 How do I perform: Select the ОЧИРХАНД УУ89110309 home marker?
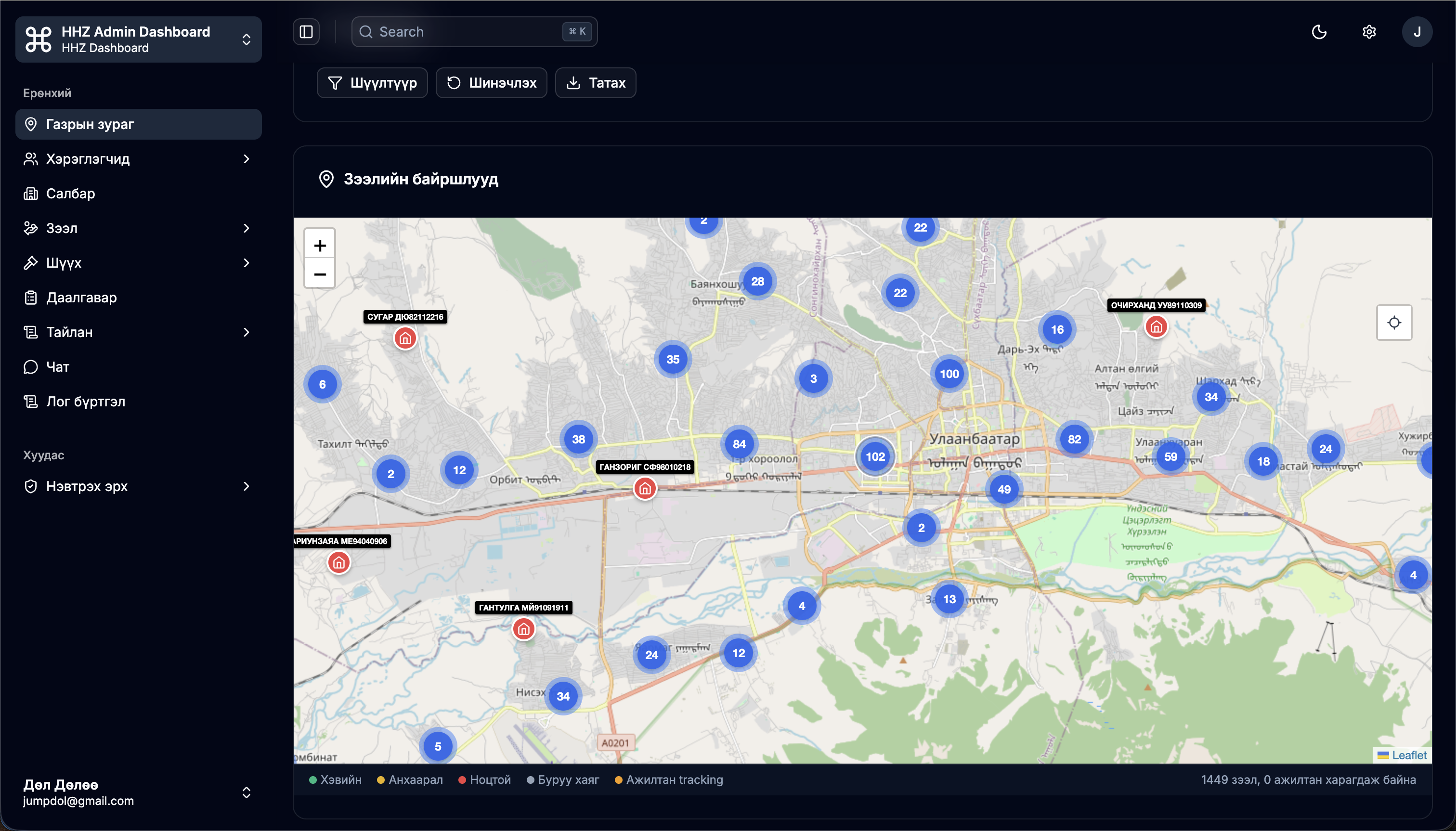1156,327
